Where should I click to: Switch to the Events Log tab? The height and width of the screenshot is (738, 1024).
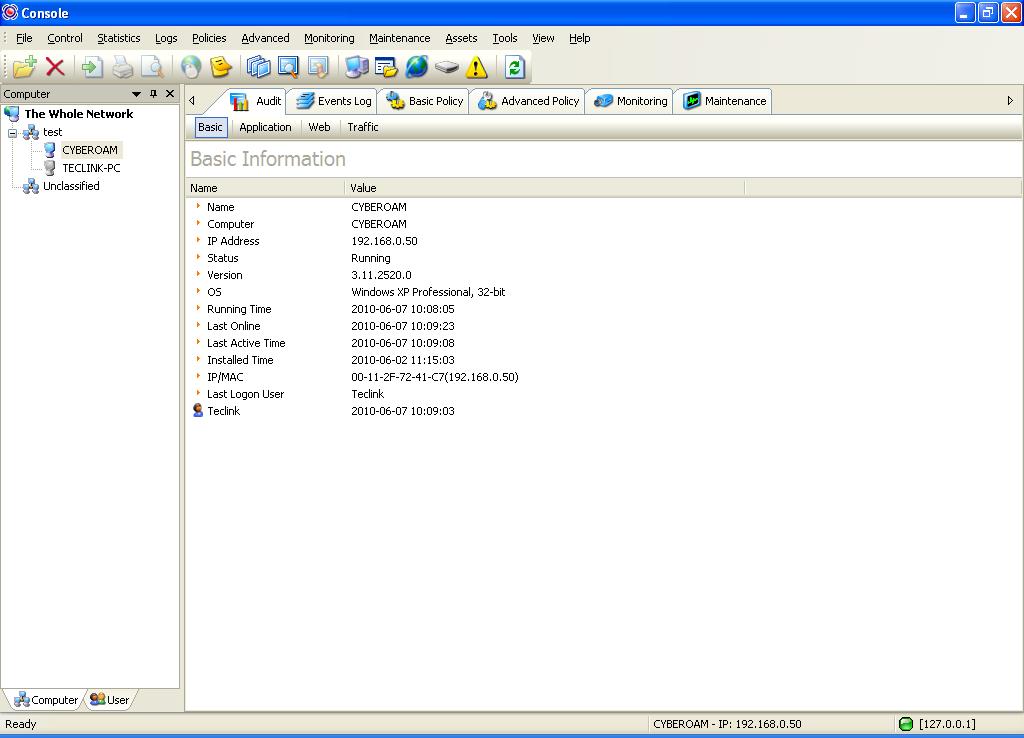click(334, 101)
